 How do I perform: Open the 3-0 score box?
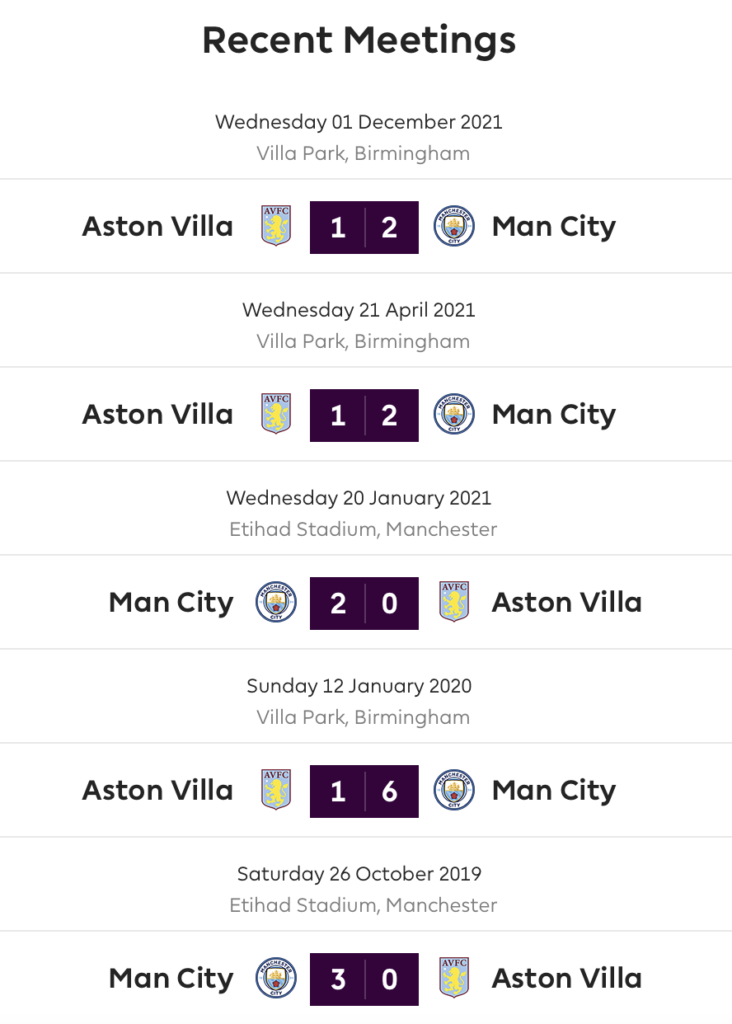364,980
